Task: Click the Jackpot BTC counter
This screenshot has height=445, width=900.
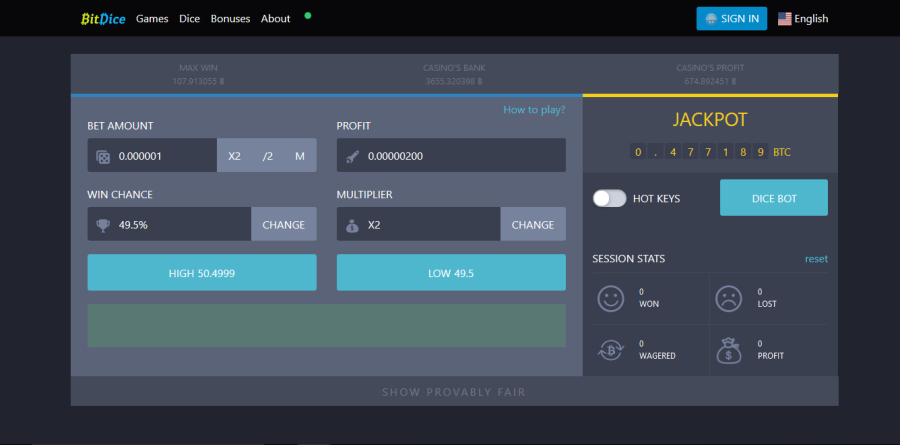Action: pos(710,152)
